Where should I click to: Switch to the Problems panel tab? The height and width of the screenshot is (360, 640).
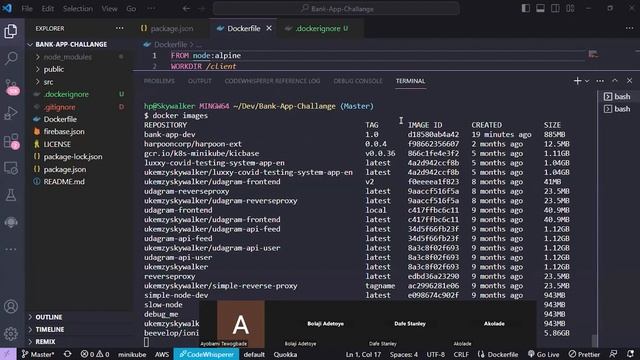point(159,81)
